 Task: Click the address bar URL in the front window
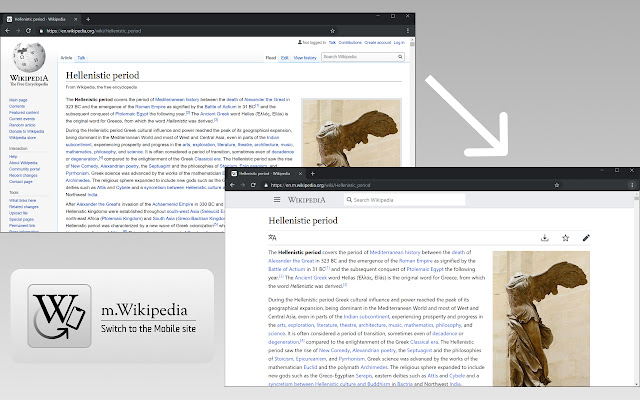click(x=320, y=185)
